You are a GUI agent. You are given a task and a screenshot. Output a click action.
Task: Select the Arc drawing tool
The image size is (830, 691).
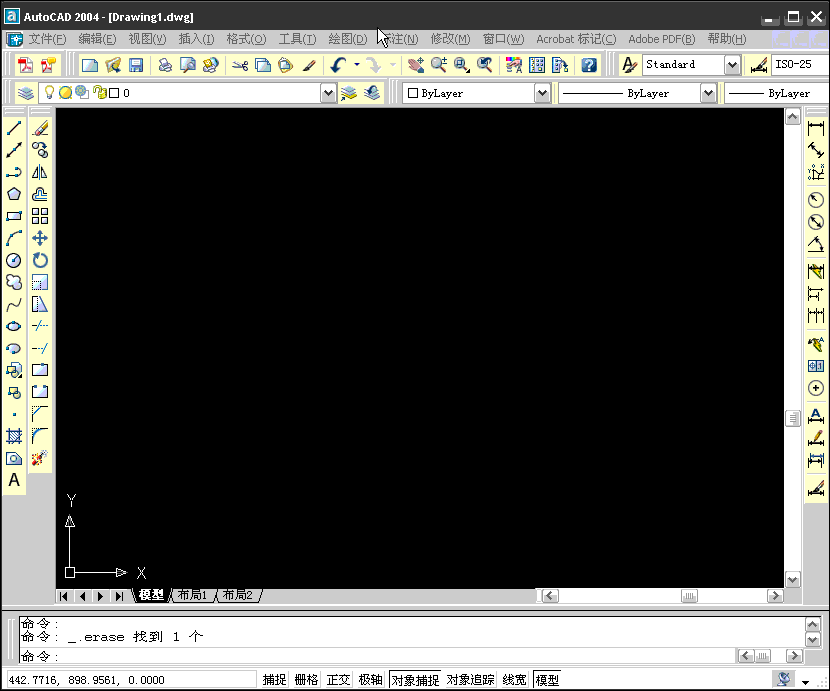(x=14, y=238)
